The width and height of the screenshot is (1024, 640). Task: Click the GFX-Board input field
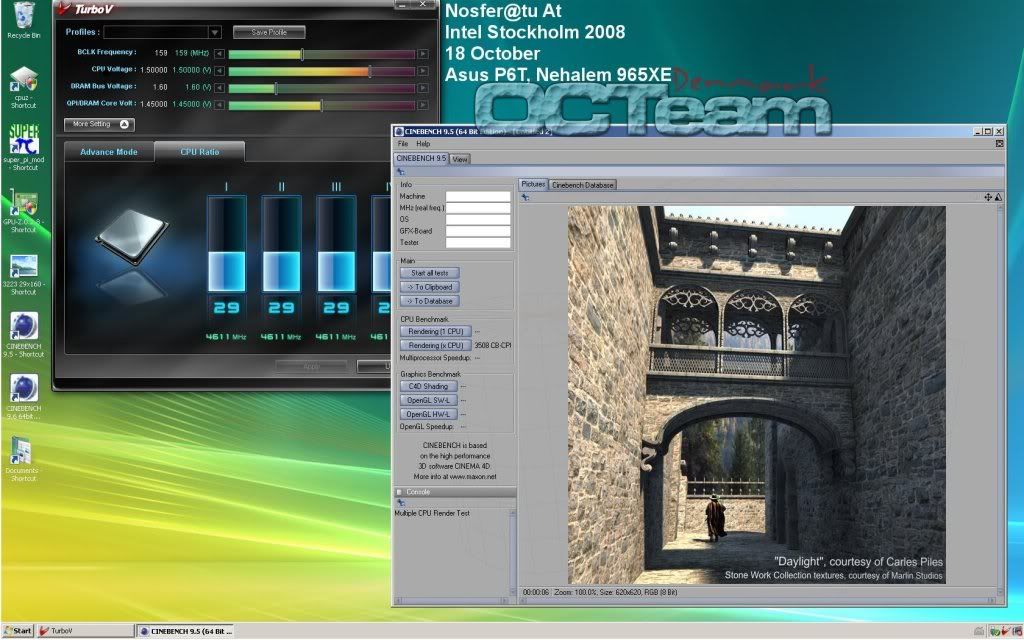pos(478,231)
